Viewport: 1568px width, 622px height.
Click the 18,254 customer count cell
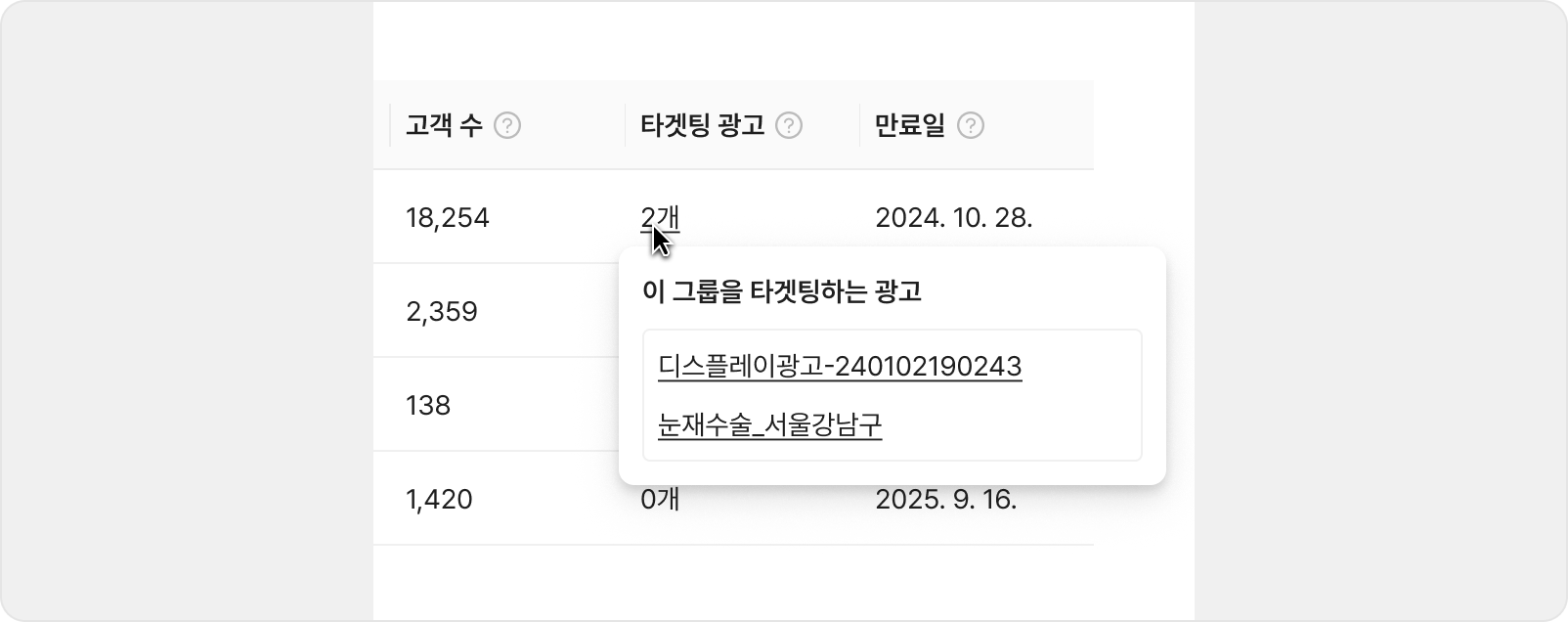pos(447,217)
